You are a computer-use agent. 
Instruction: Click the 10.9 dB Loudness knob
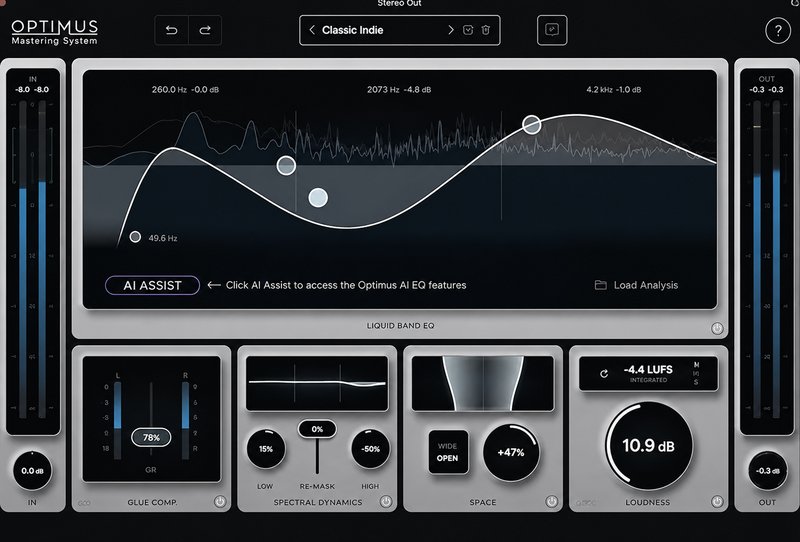coord(648,446)
